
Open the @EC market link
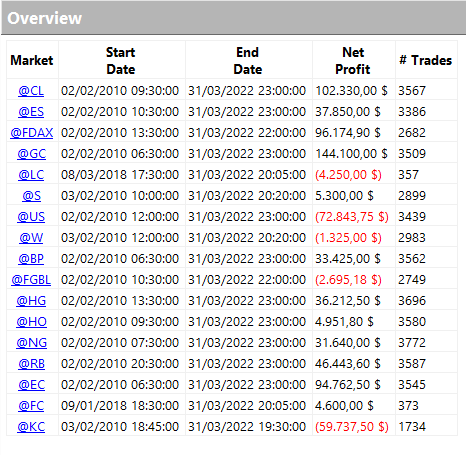pos(31,385)
